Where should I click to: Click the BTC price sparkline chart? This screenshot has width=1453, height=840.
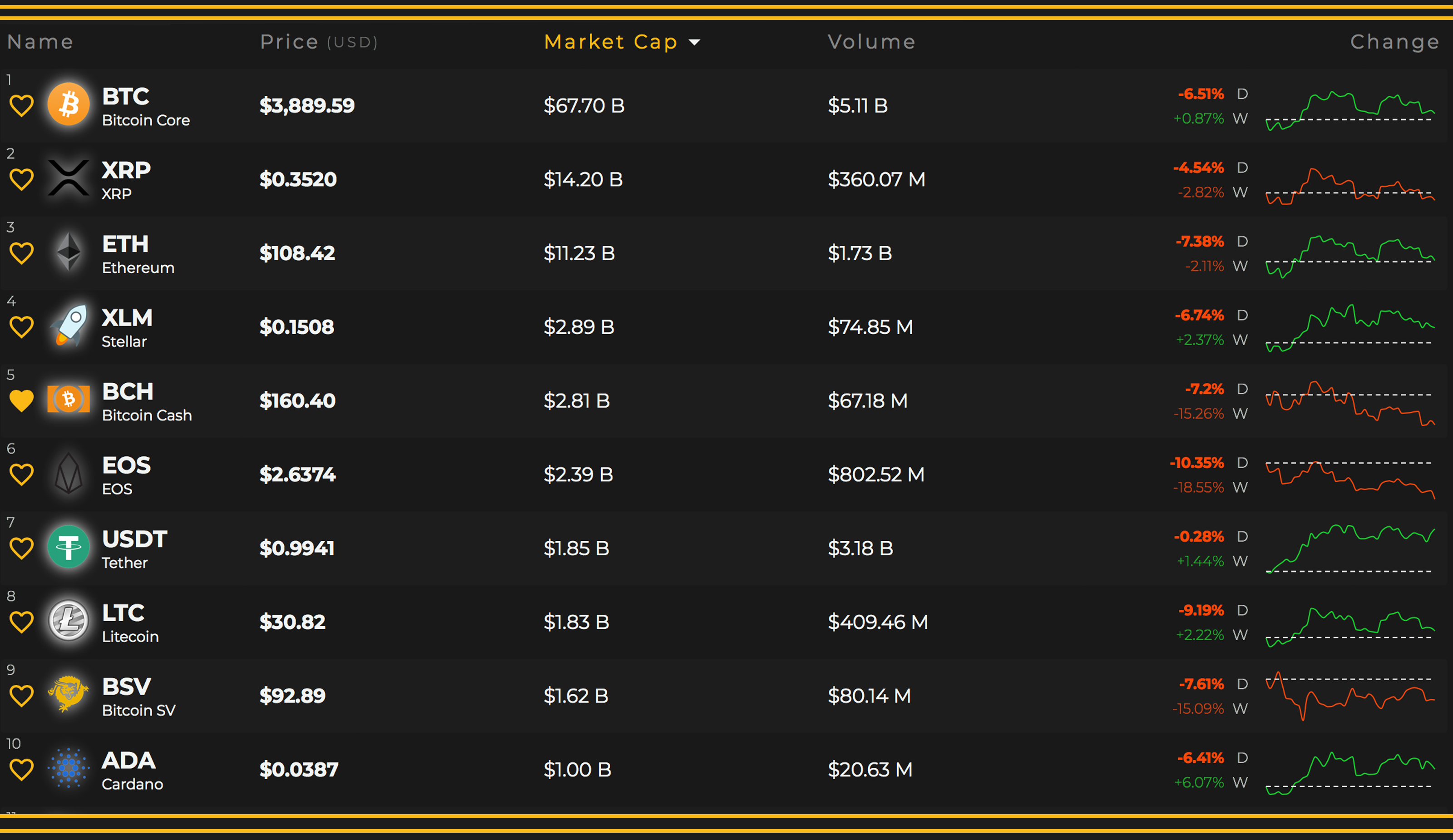coord(1349,109)
